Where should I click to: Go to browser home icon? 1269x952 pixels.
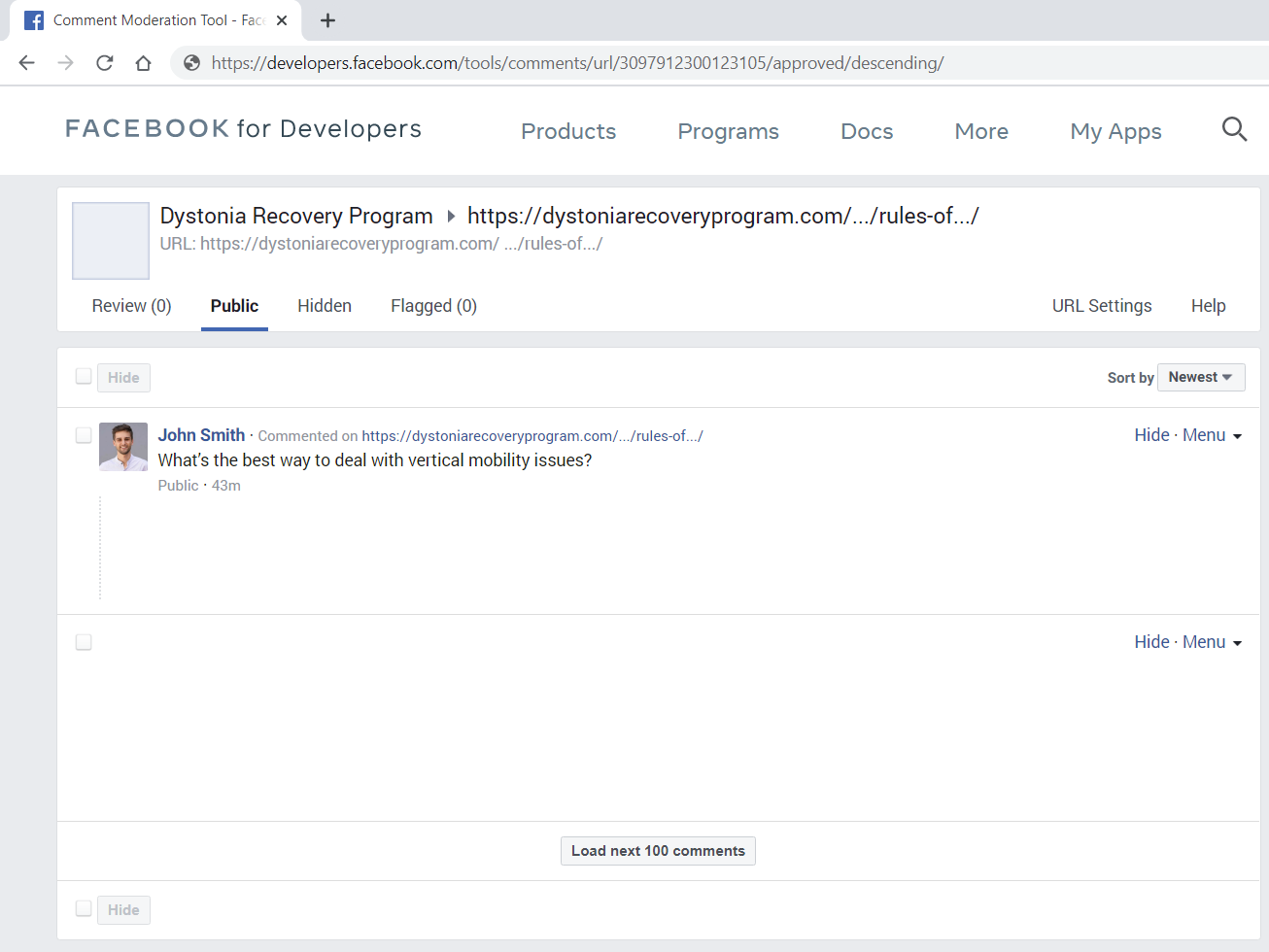(143, 63)
